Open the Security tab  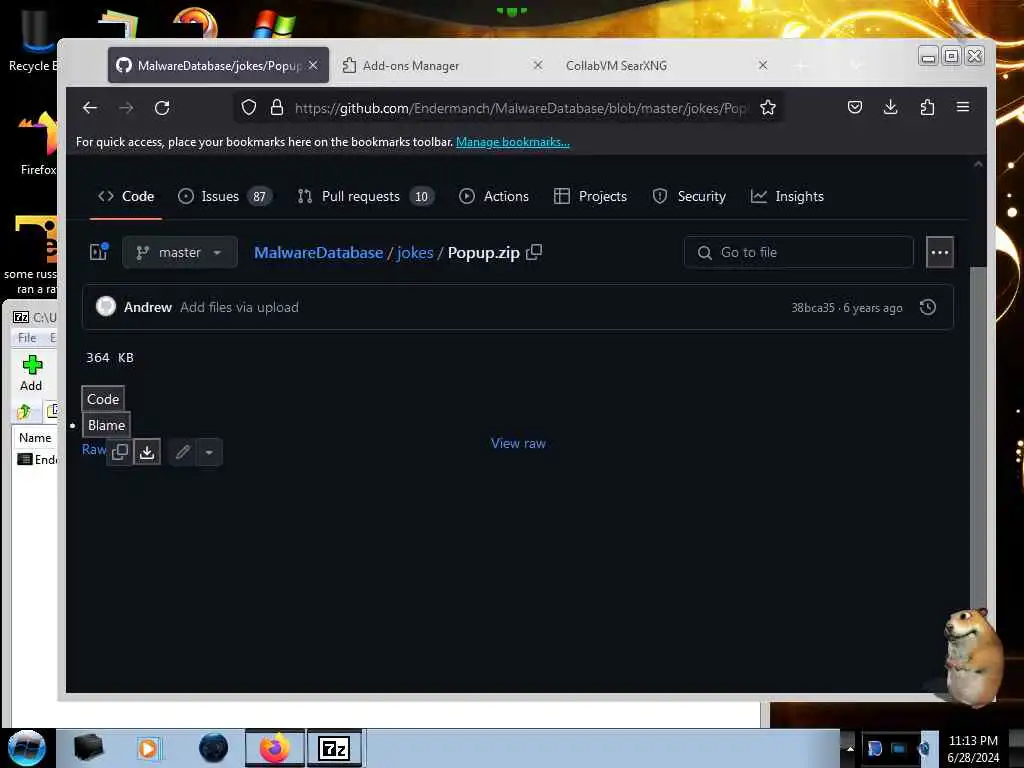coord(689,196)
